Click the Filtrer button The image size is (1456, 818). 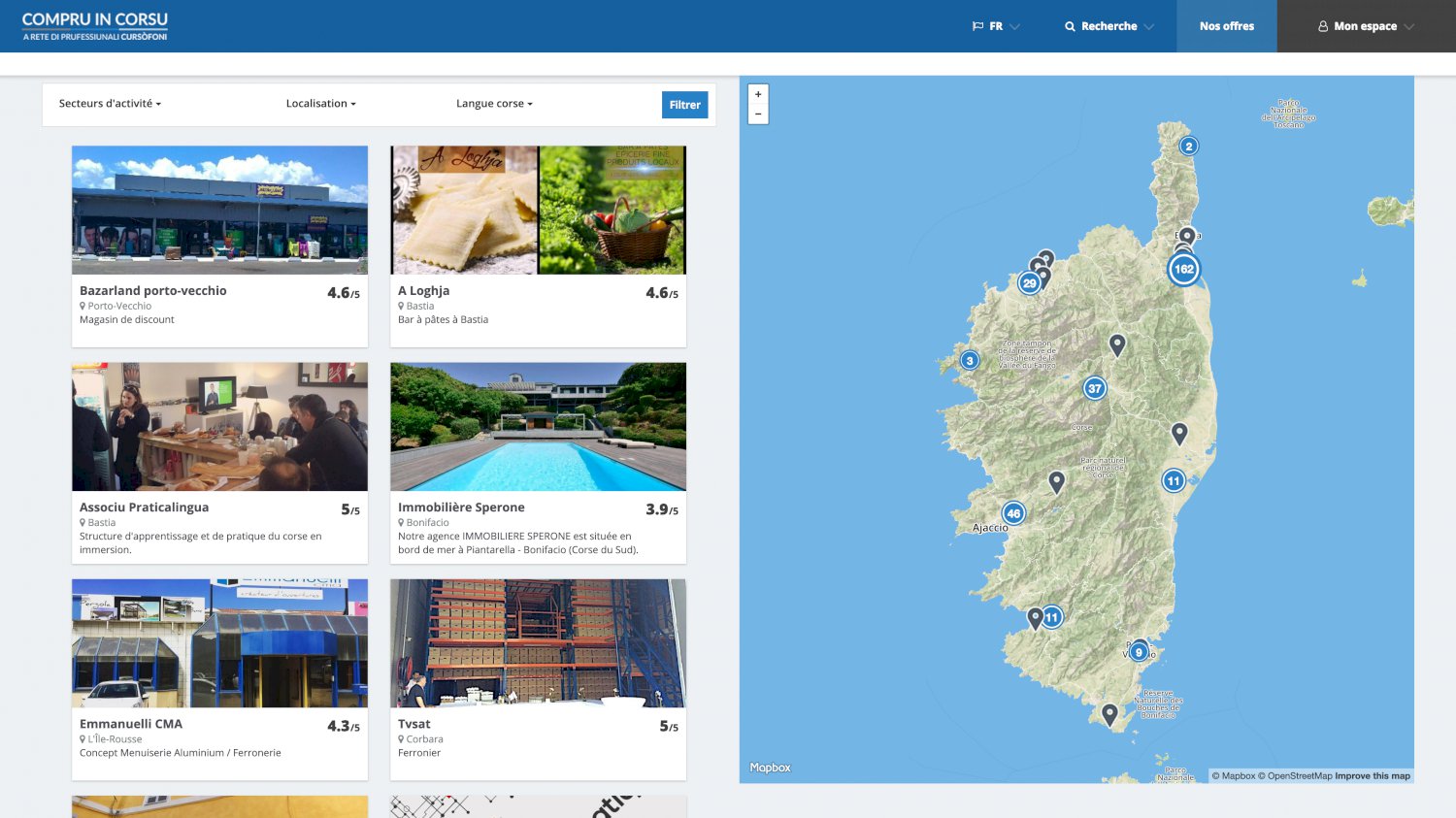[x=684, y=105]
